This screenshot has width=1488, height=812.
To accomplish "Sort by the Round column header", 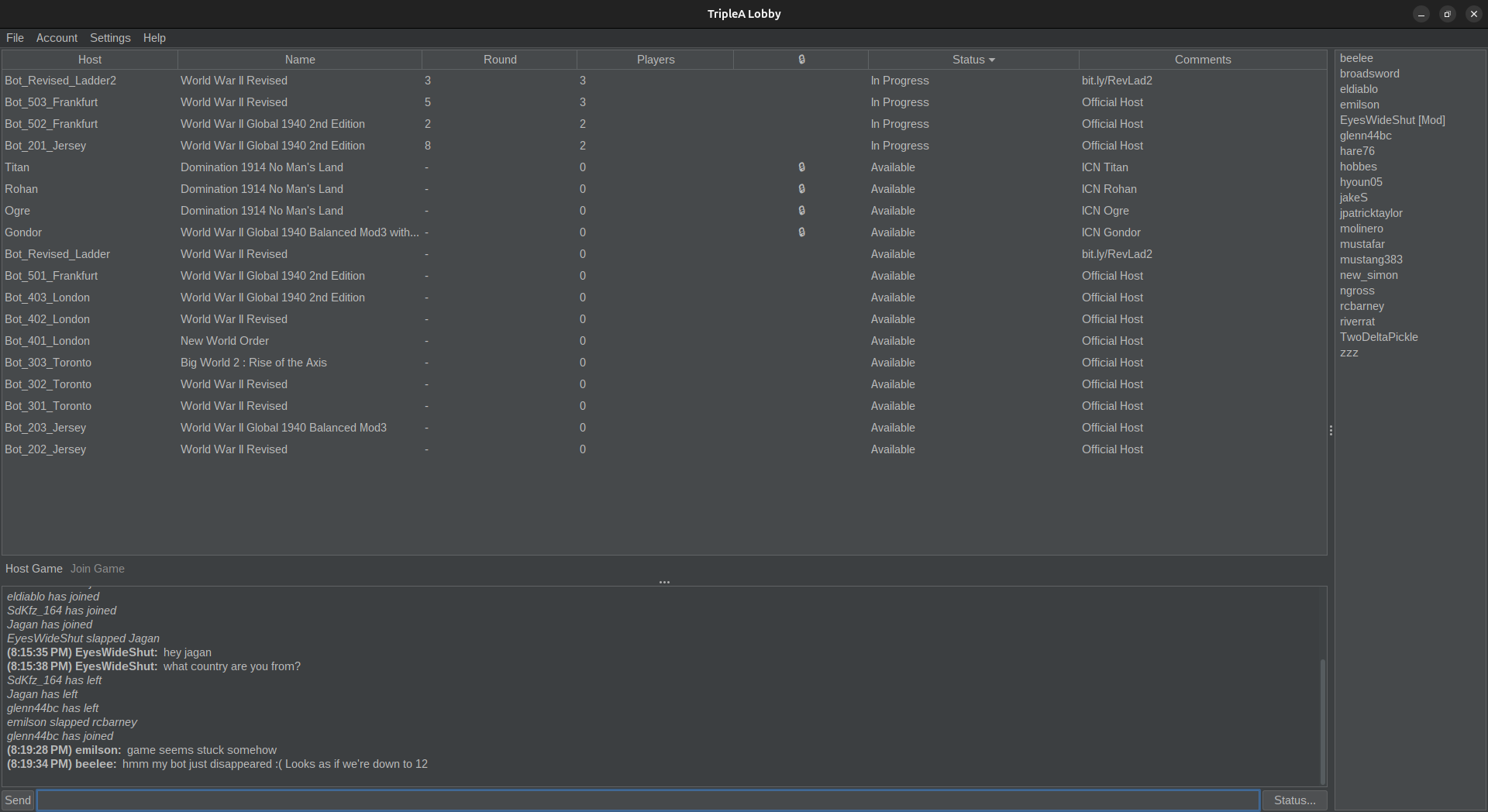I will click(x=500, y=60).
